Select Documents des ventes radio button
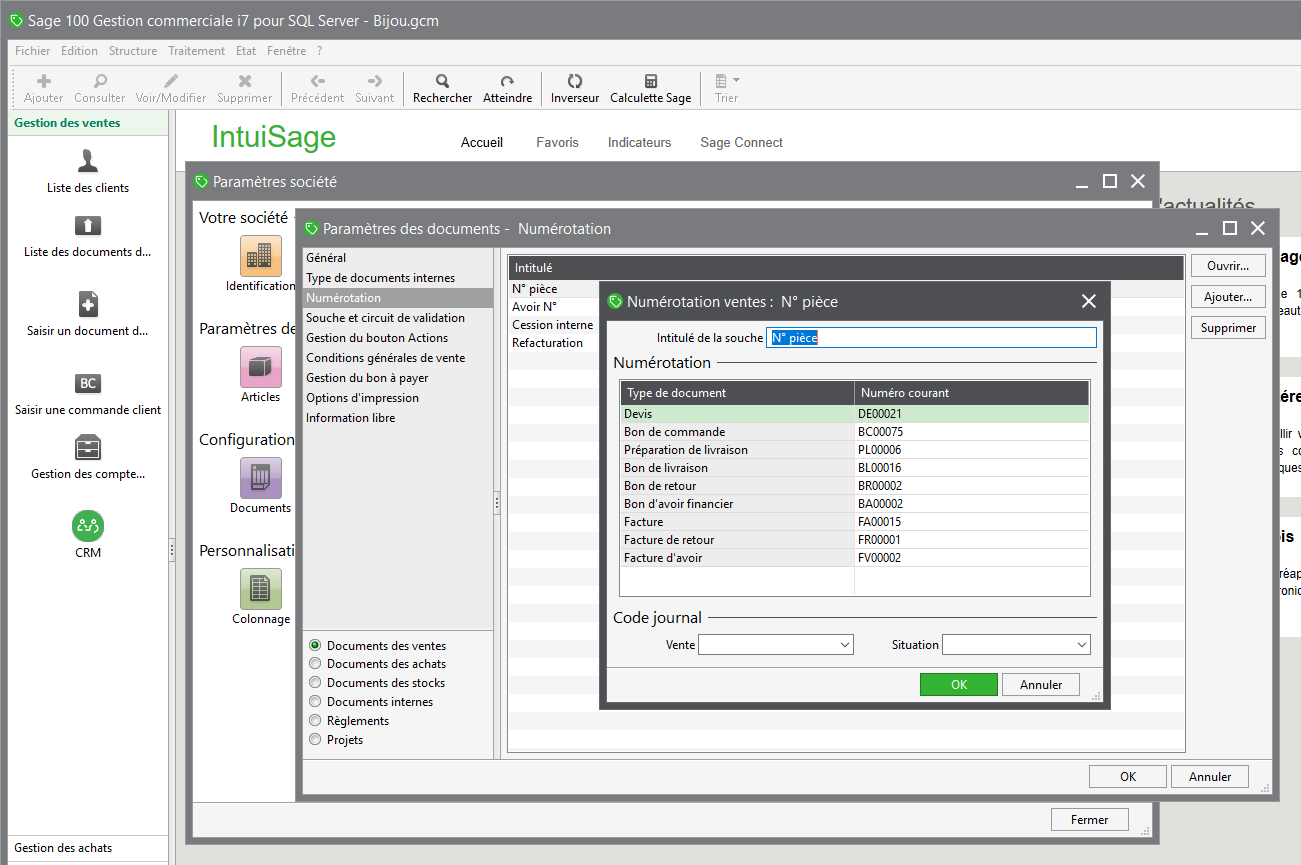This screenshot has width=1301, height=865. pyautogui.click(x=316, y=646)
